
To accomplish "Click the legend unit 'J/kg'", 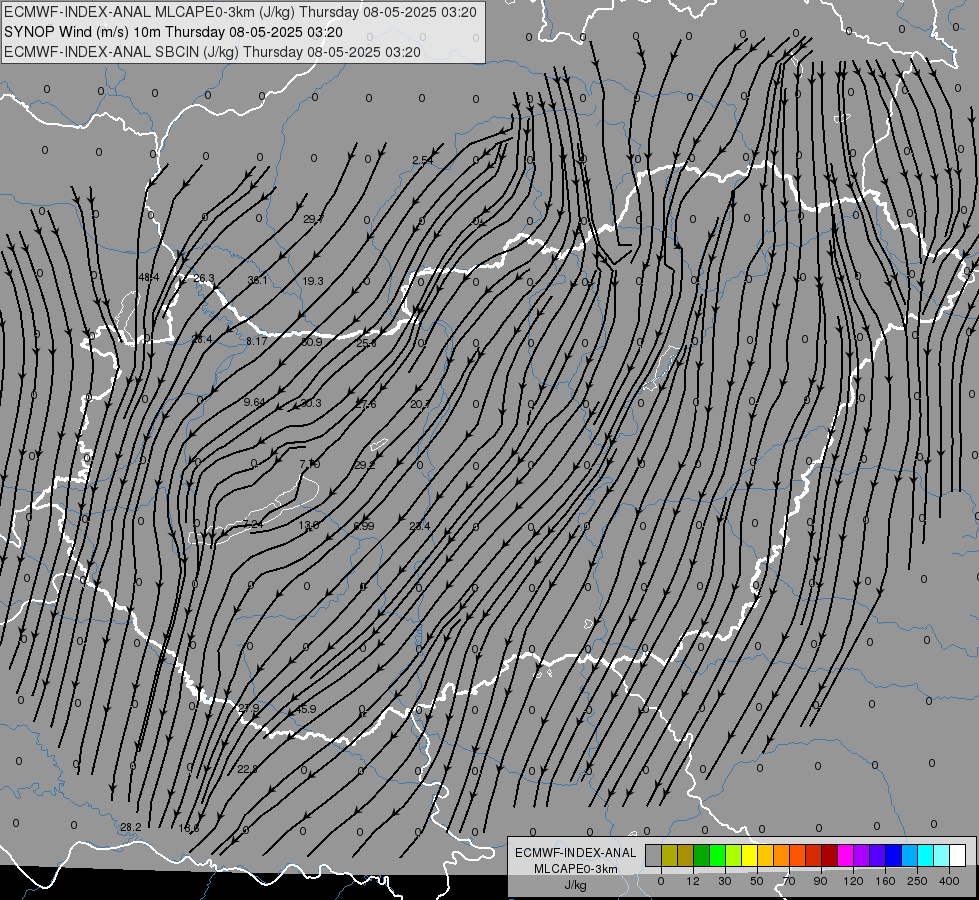I will click(x=575, y=885).
